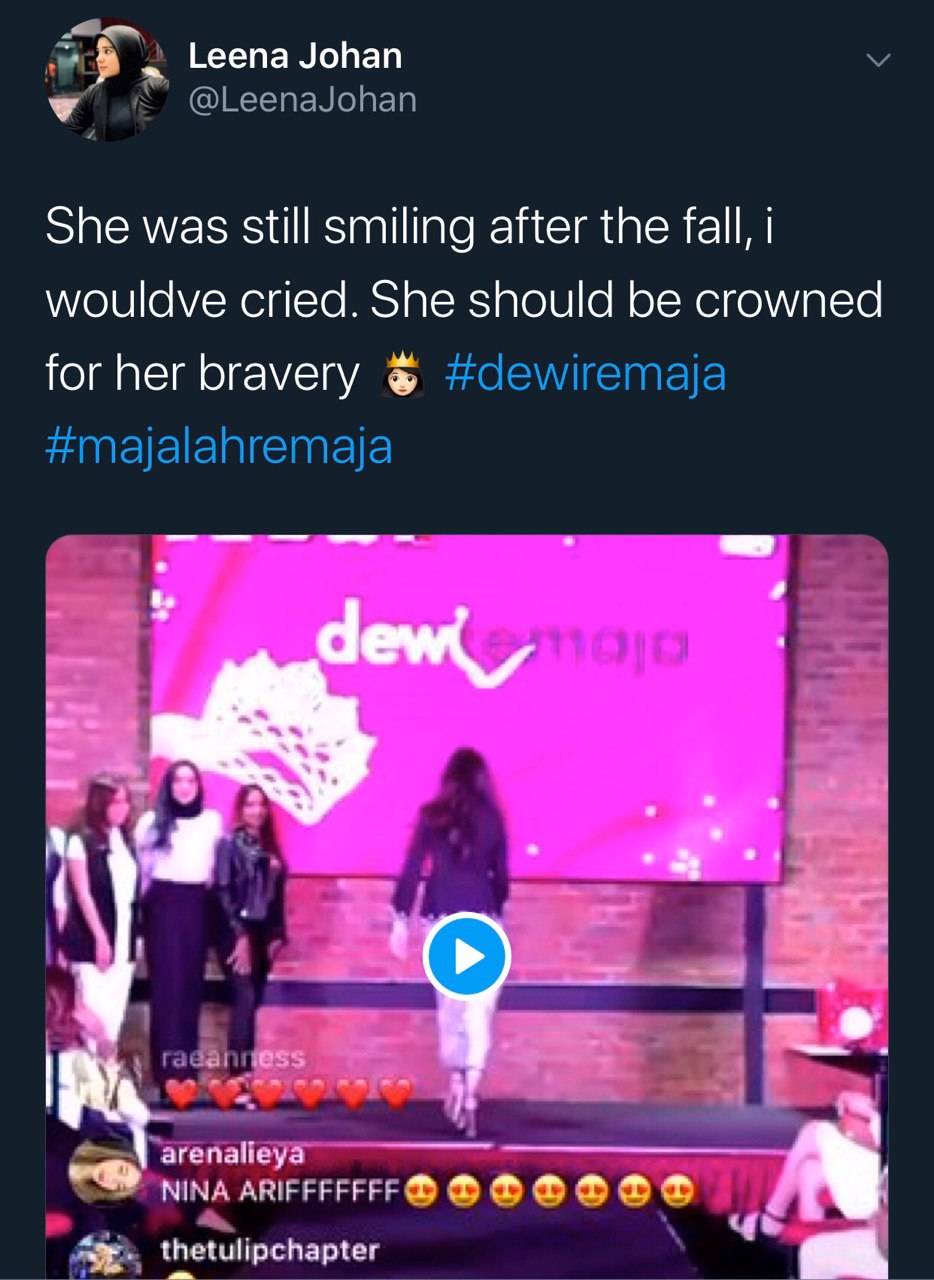Click the Leena Johan display name
The height and width of the screenshot is (1280, 934).
(x=295, y=56)
